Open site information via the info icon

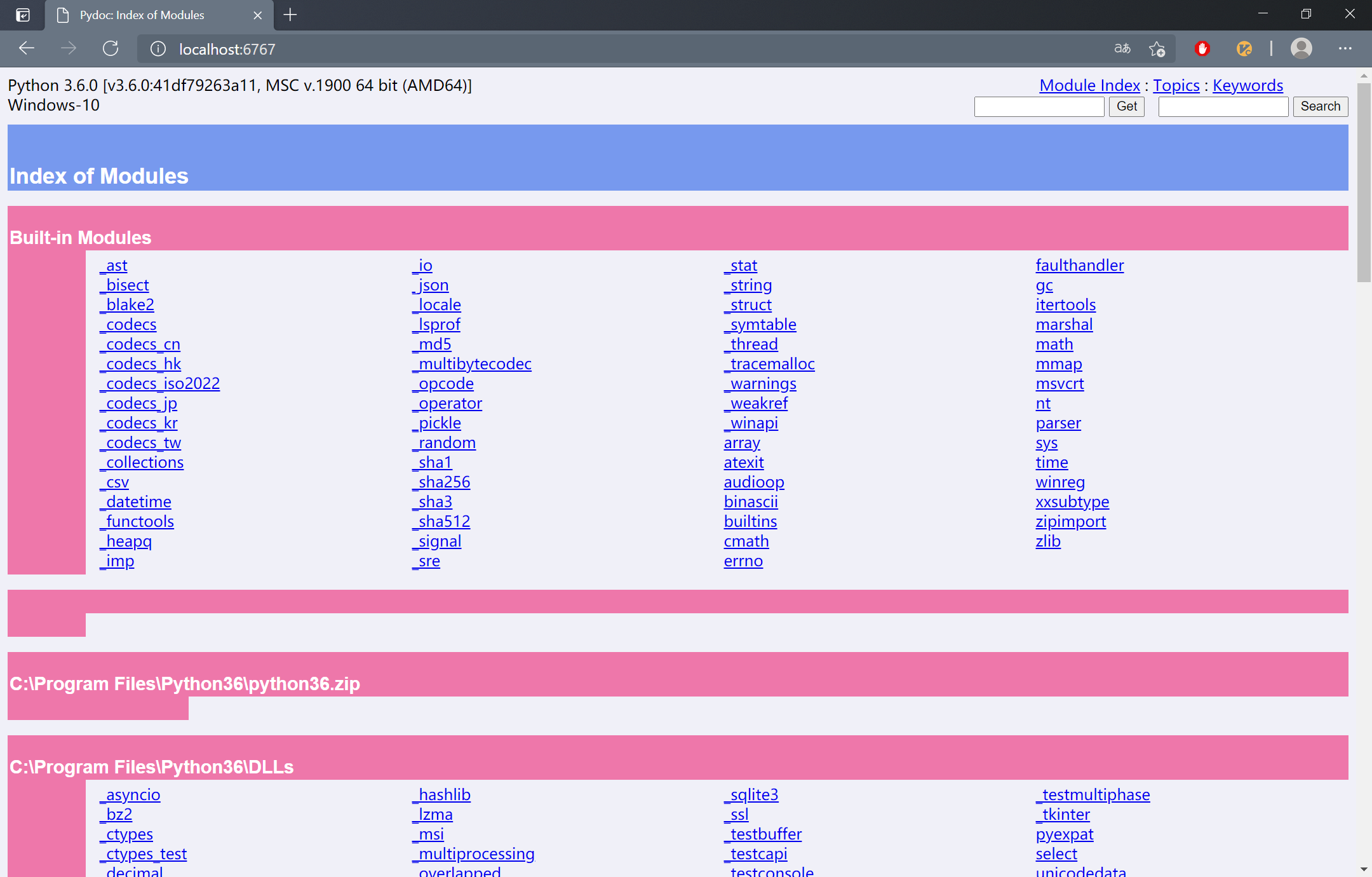click(157, 48)
